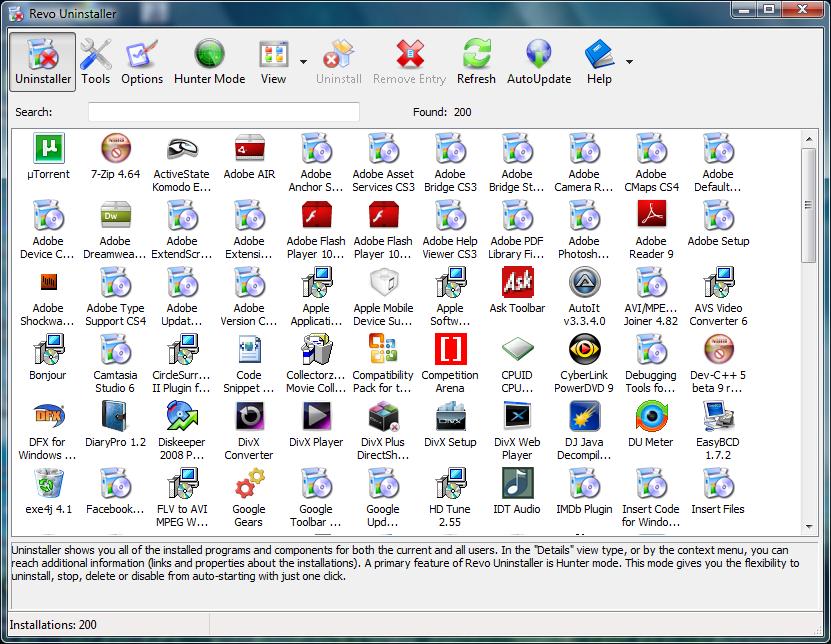The image size is (831, 644).
Task: Click the list scrollbar up arrow
Action: tap(809, 139)
